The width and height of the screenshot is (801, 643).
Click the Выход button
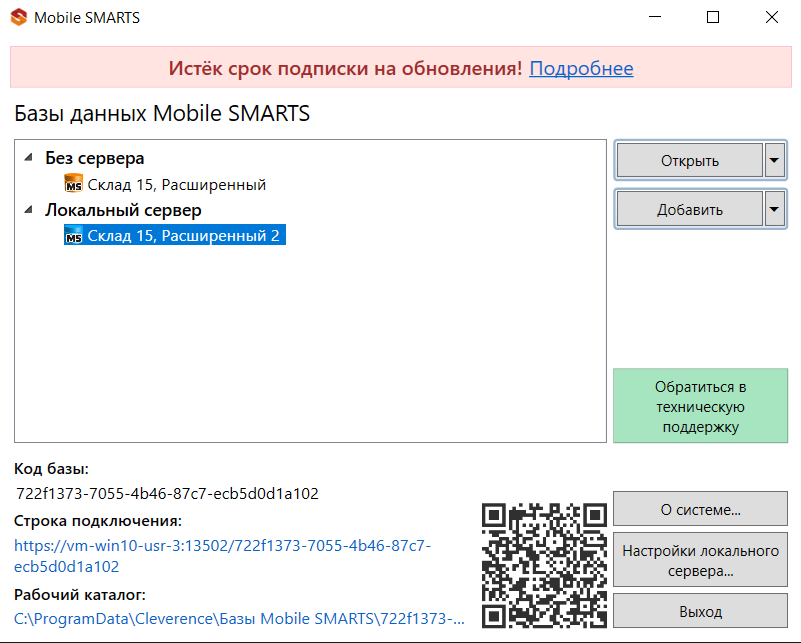click(700, 611)
